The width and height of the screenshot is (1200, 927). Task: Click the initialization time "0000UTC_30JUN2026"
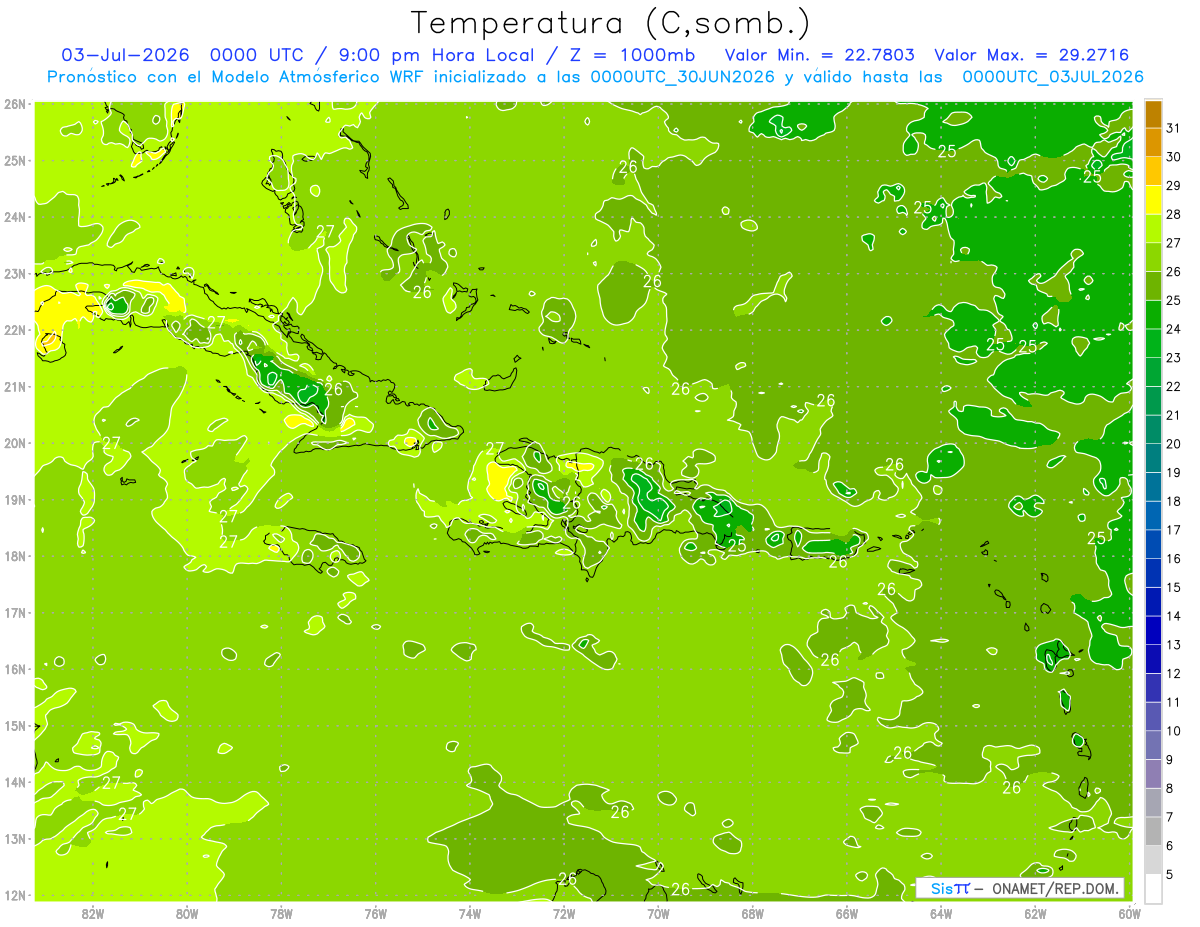(x=683, y=77)
